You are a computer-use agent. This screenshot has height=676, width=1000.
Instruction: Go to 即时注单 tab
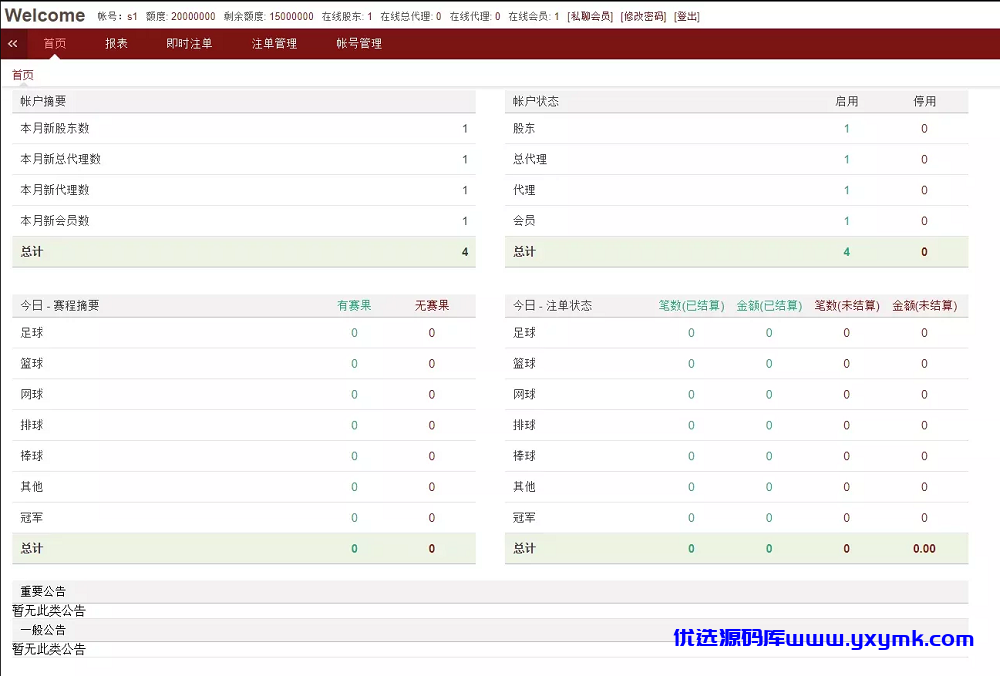point(189,44)
